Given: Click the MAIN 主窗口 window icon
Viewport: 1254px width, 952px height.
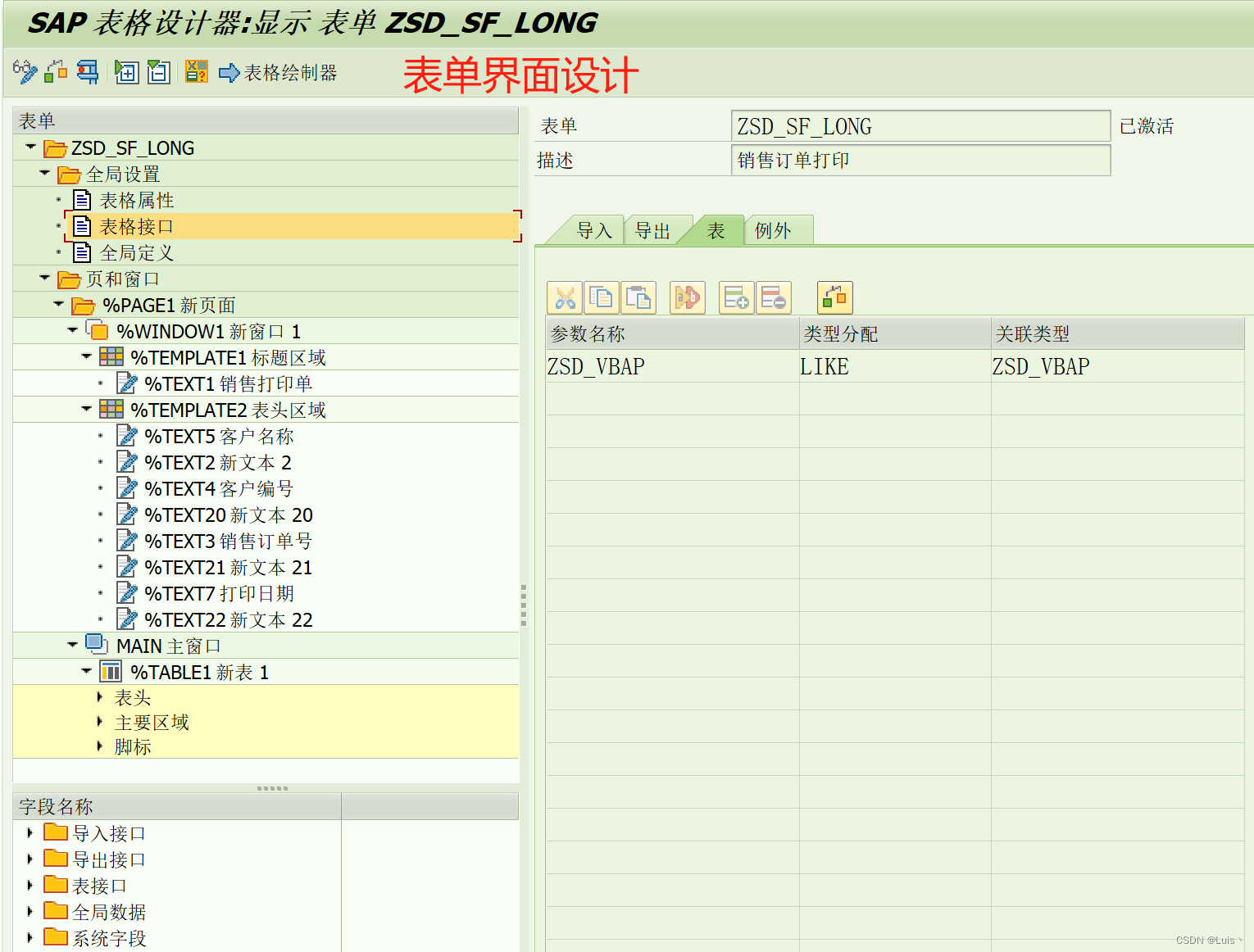Looking at the screenshot, I should click(97, 645).
